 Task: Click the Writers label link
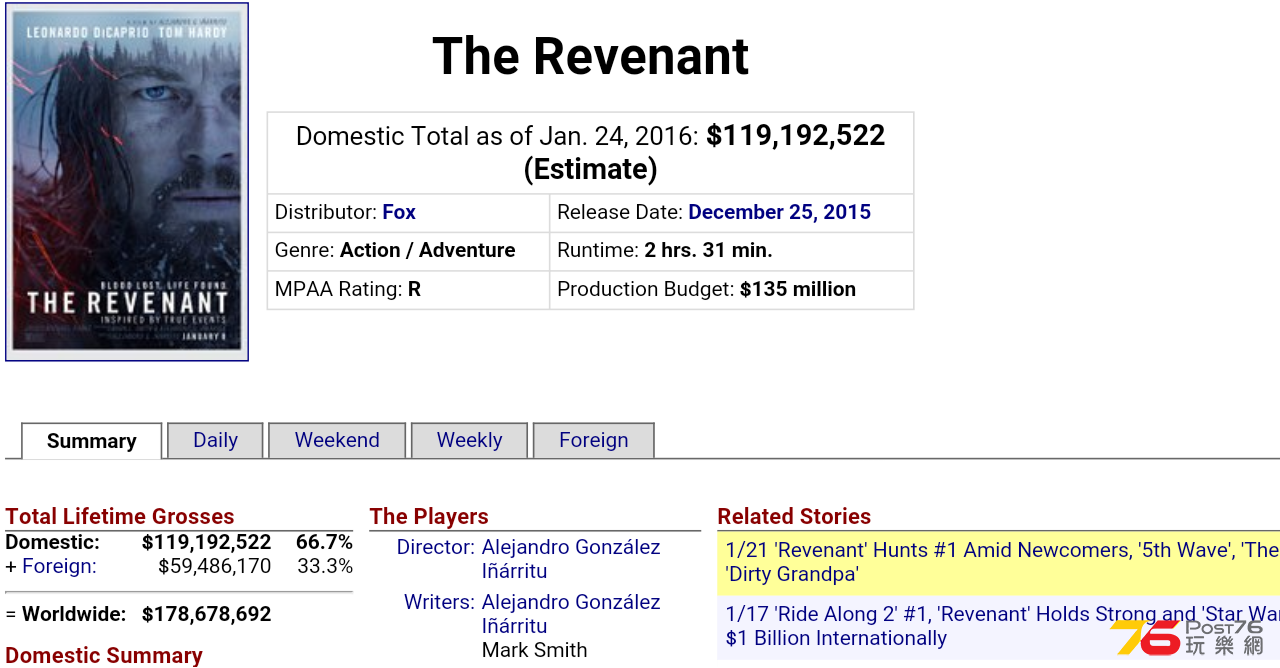tap(439, 602)
